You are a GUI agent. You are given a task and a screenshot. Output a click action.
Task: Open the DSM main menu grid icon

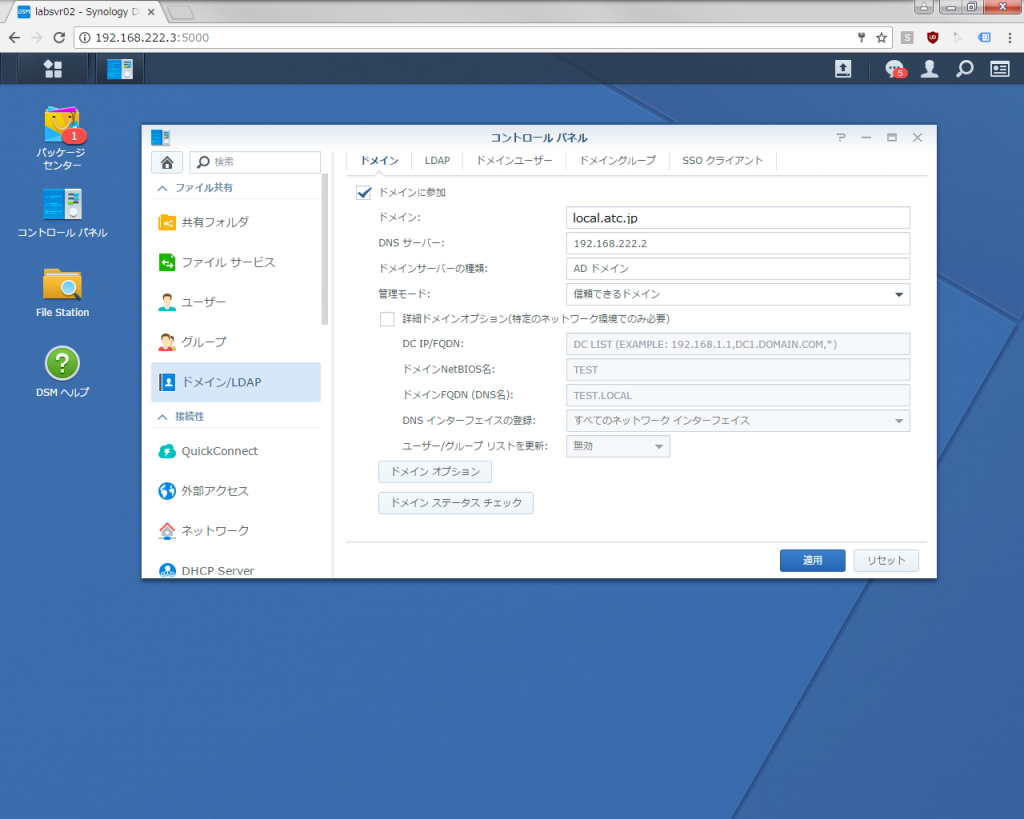[x=52, y=69]
